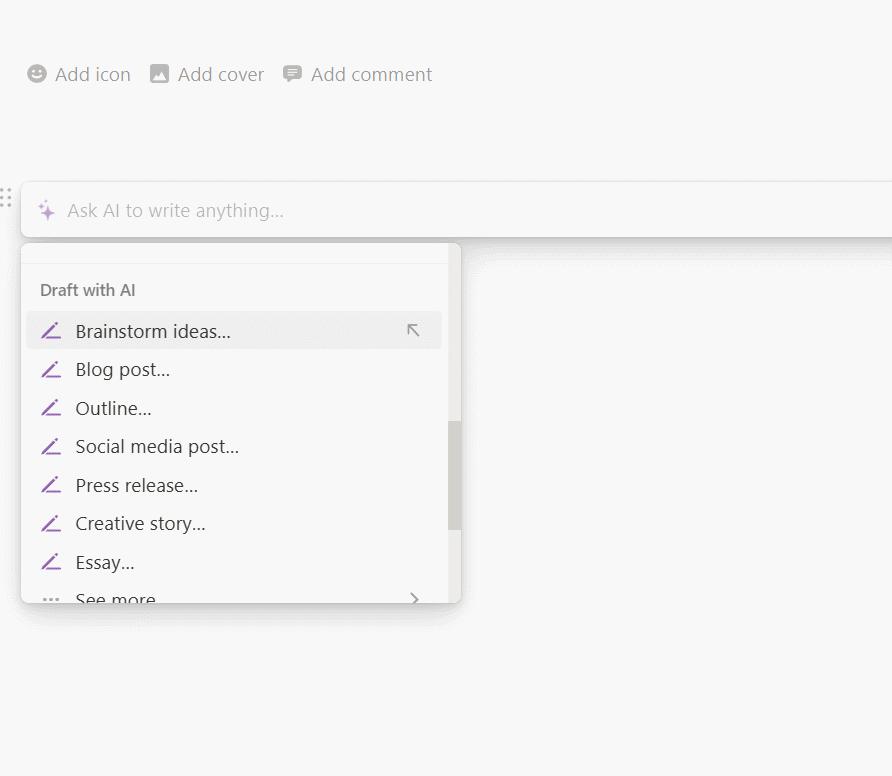The height and width of the screenshot is (776, 892).
Task: Select Creative story from the list
Action: click(x=140, y=524)
